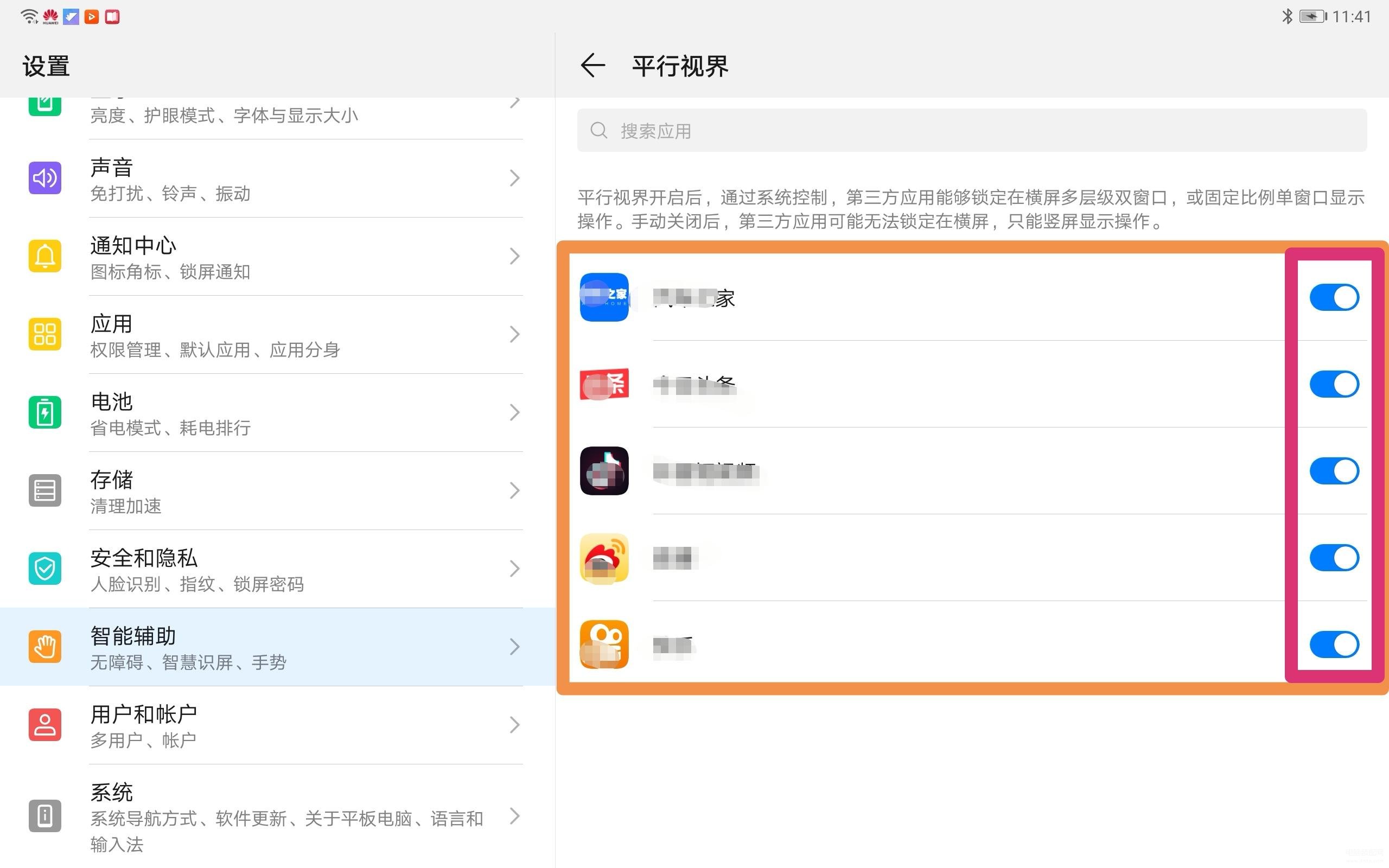
Task: Select 无障碍、智慧识屏、手势 subtitle
Action: (x=188, y=662)
